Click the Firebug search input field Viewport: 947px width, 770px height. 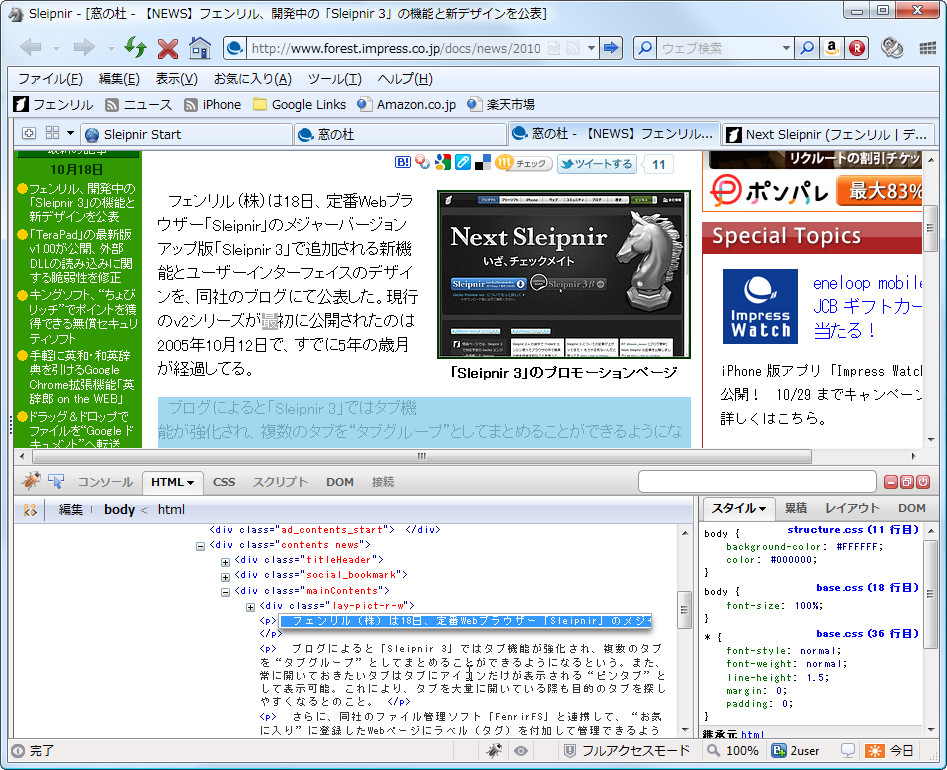click(x=757, y=481)
